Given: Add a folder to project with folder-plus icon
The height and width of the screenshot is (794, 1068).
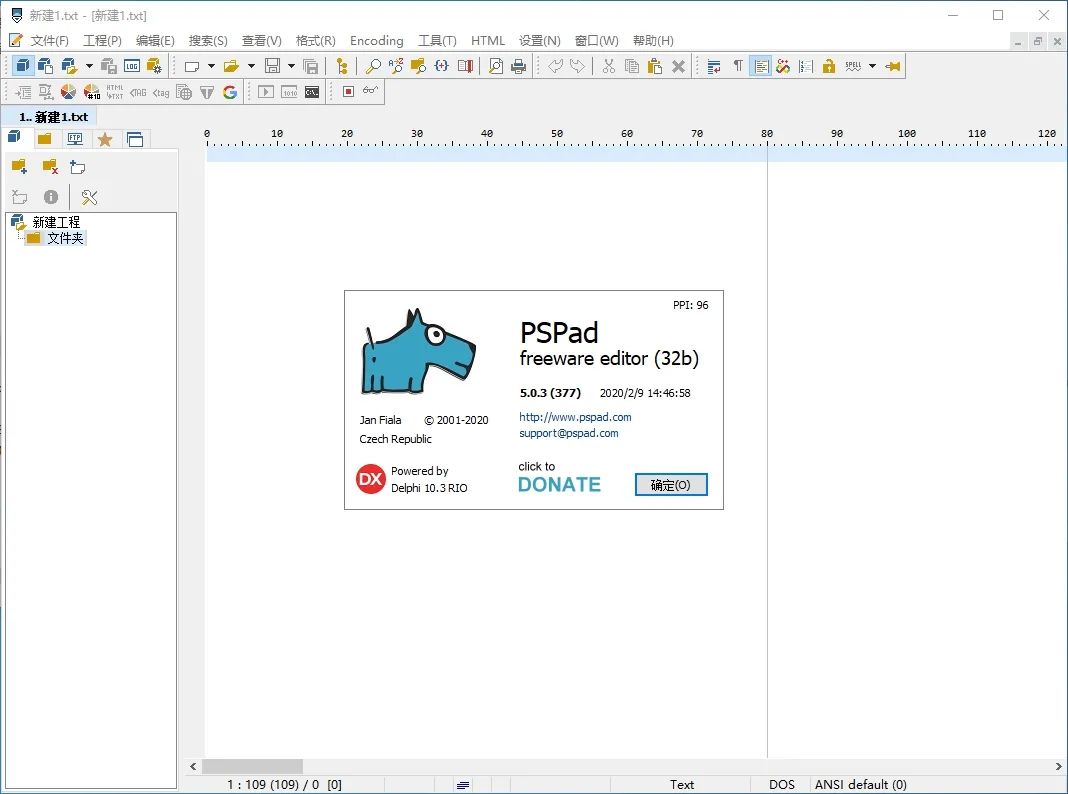Looking at the screenshot, I should click(x=19, y=167).
